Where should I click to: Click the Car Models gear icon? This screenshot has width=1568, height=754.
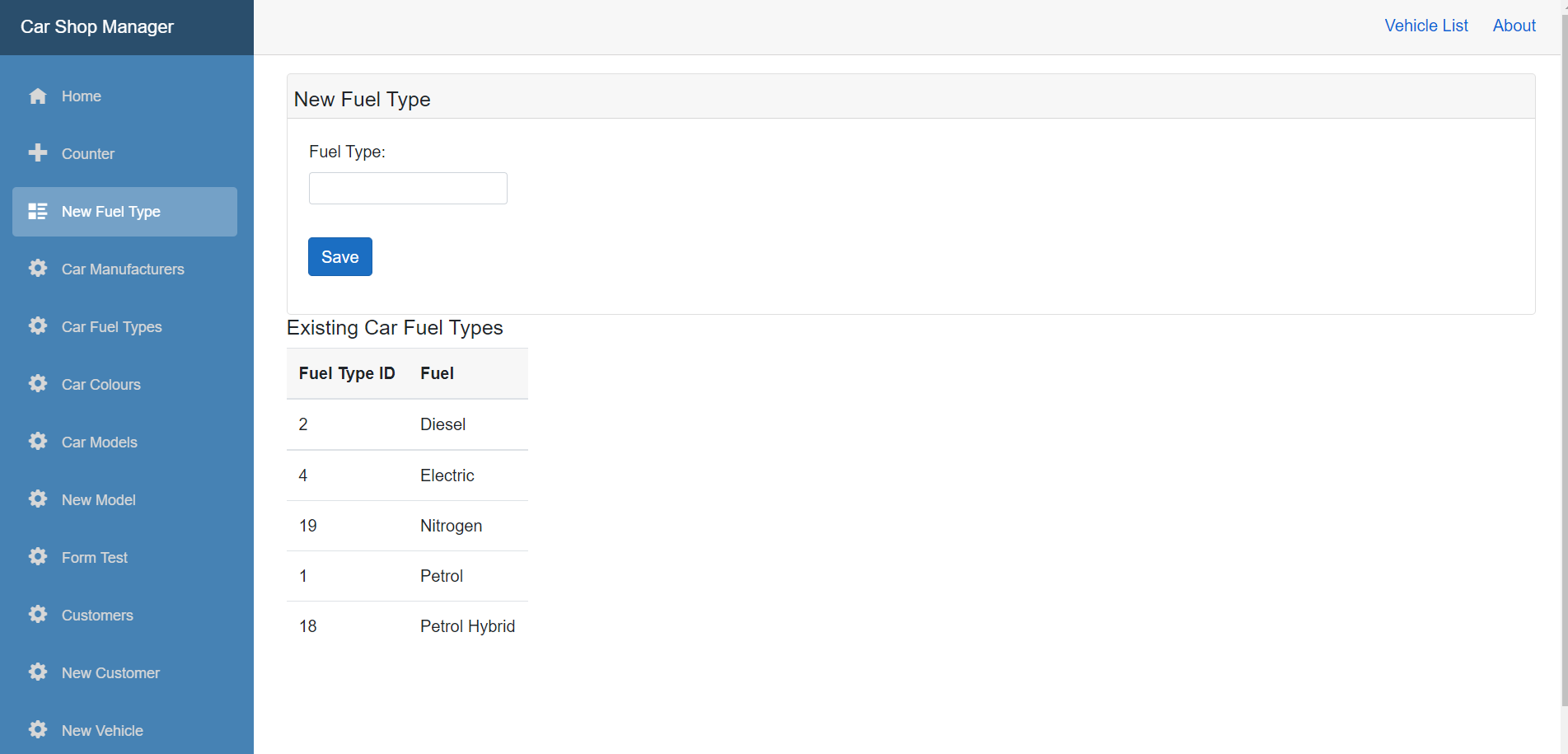coord(38,442)
